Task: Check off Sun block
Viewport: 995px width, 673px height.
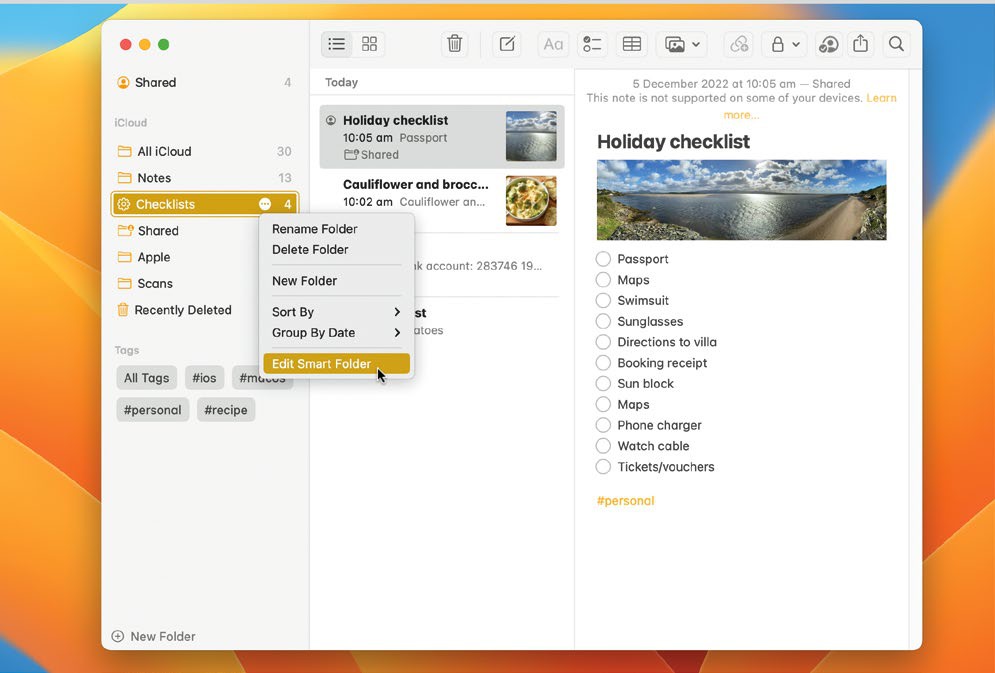Action: pyautogui.click(x=603, y=384)
